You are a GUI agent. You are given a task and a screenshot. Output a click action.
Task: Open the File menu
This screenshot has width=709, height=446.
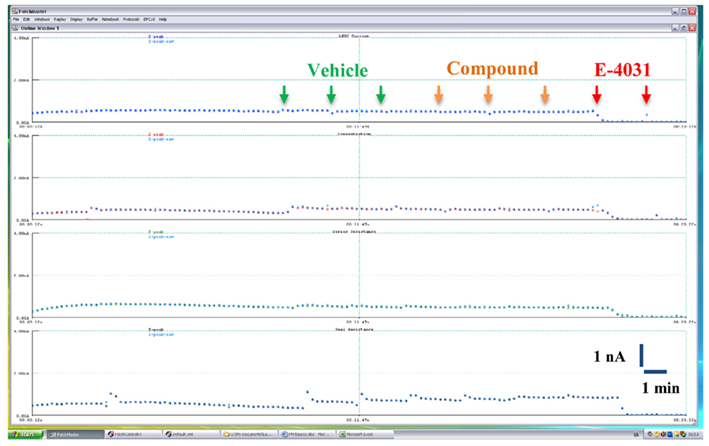(16, 19)
